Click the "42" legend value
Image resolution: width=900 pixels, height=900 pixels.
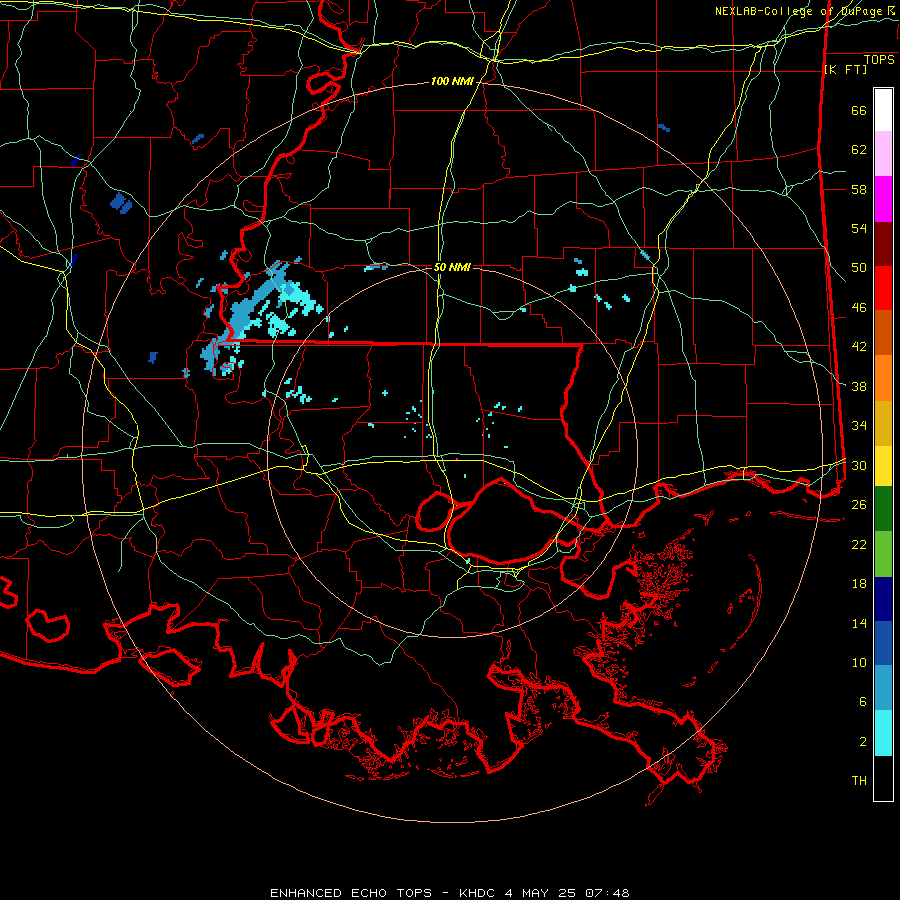859,347
